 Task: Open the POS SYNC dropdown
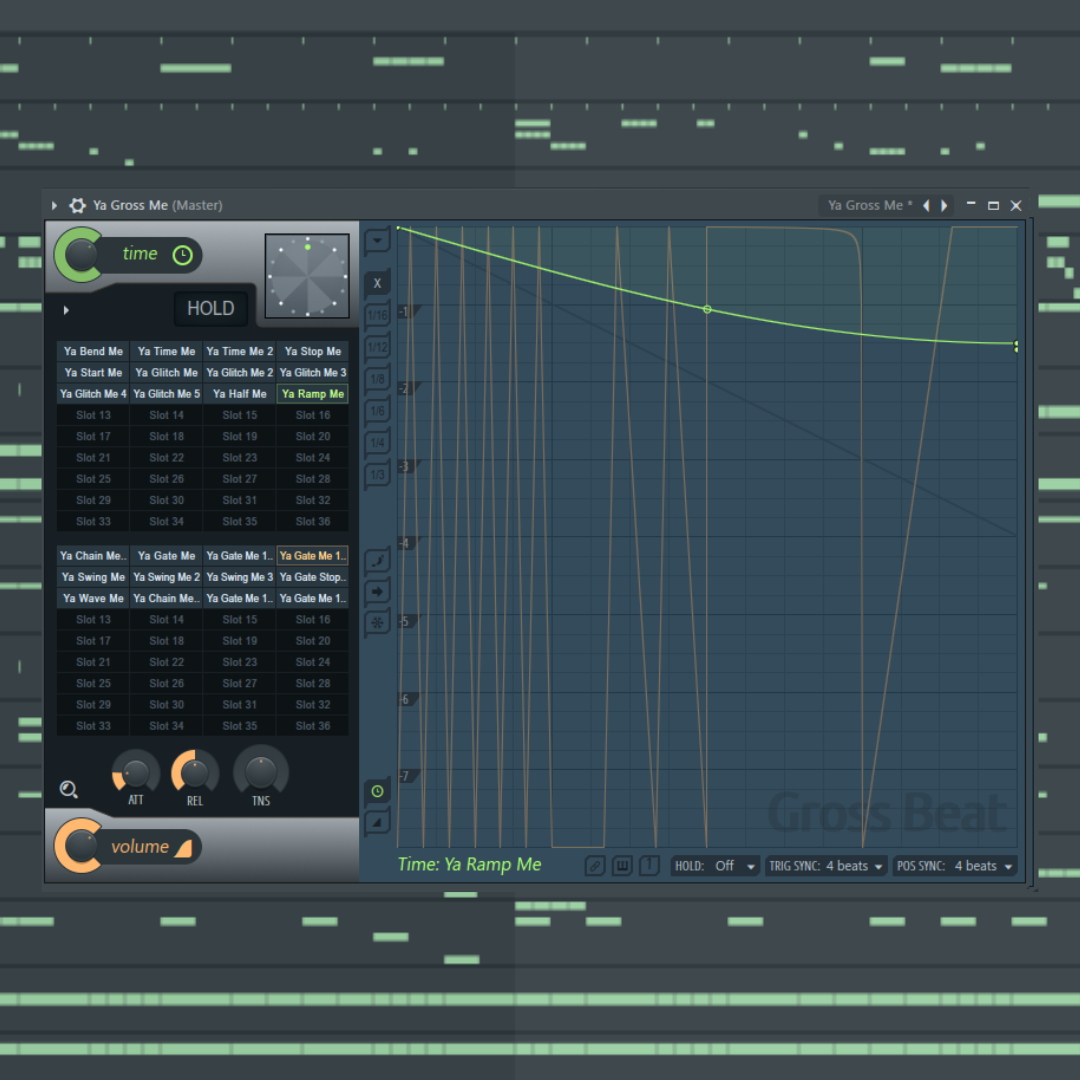954,866
